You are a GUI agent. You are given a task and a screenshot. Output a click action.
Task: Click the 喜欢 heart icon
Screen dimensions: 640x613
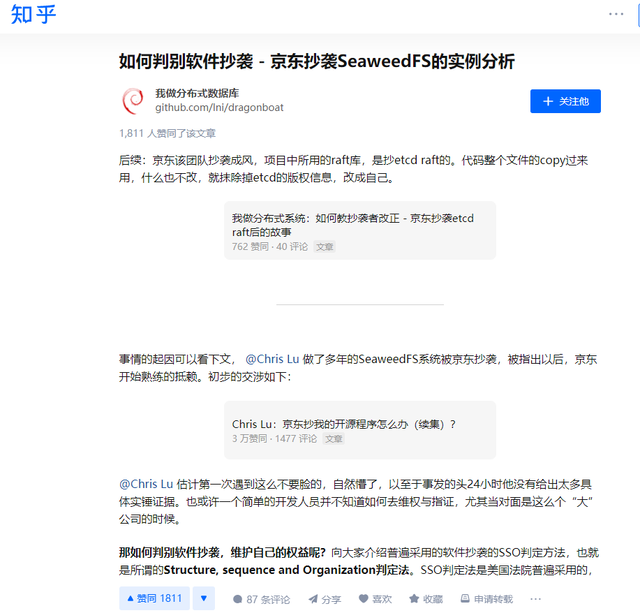374,599
